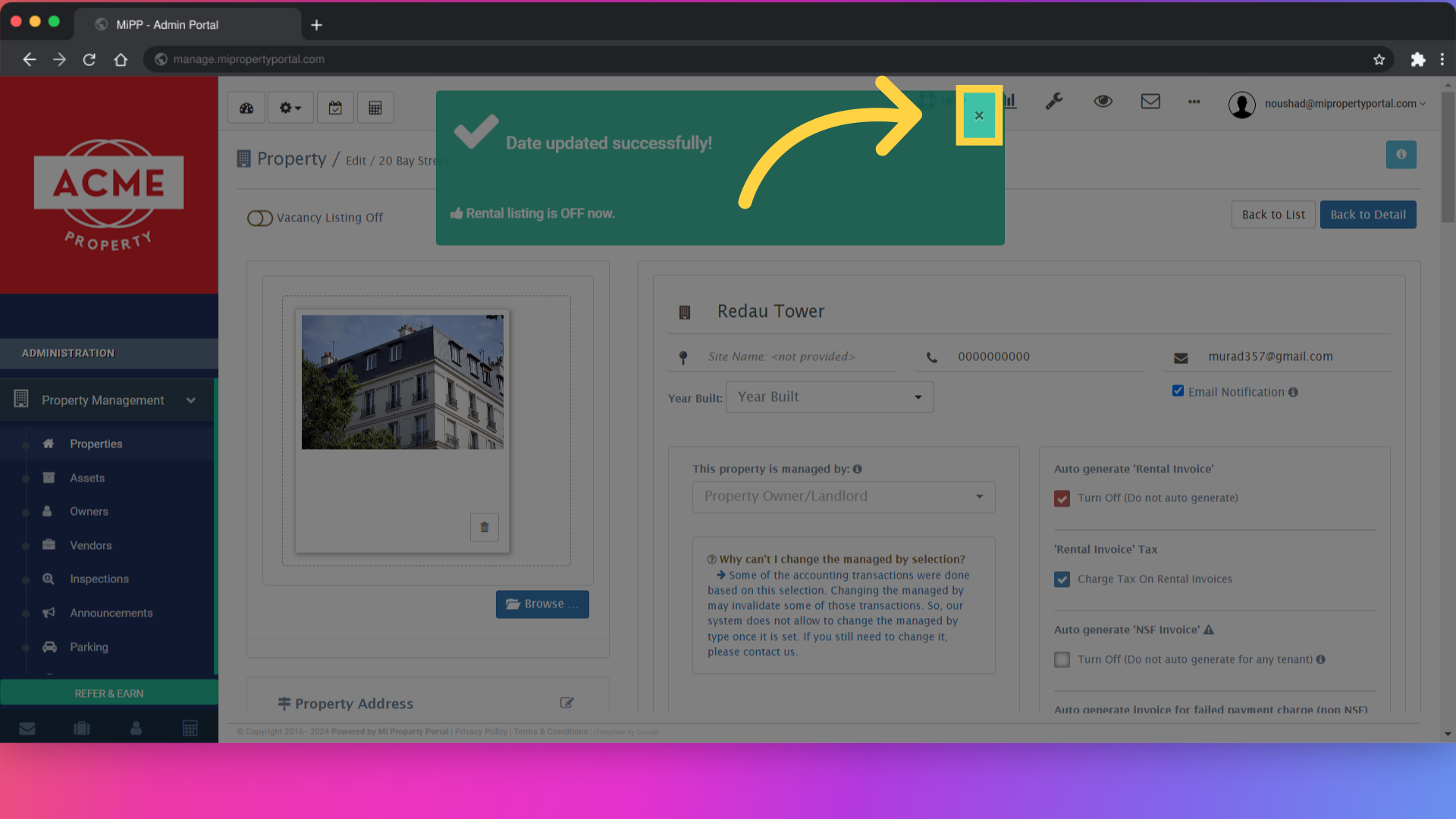This screenshot has width=1456, height=819.
Task: Click the REFER & EARN button
Action: pyautogui.click(x=109, y=693)
